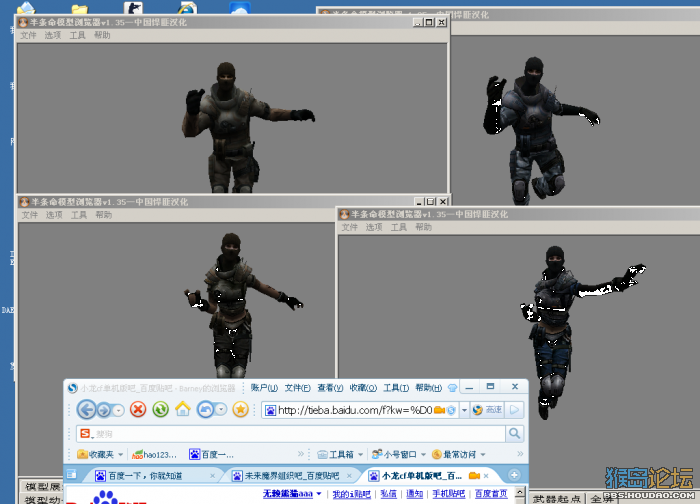Open the browser 帮助(H) menu
Image resolution: width=700 pixels, height=504 pixels.
point(429,387)
